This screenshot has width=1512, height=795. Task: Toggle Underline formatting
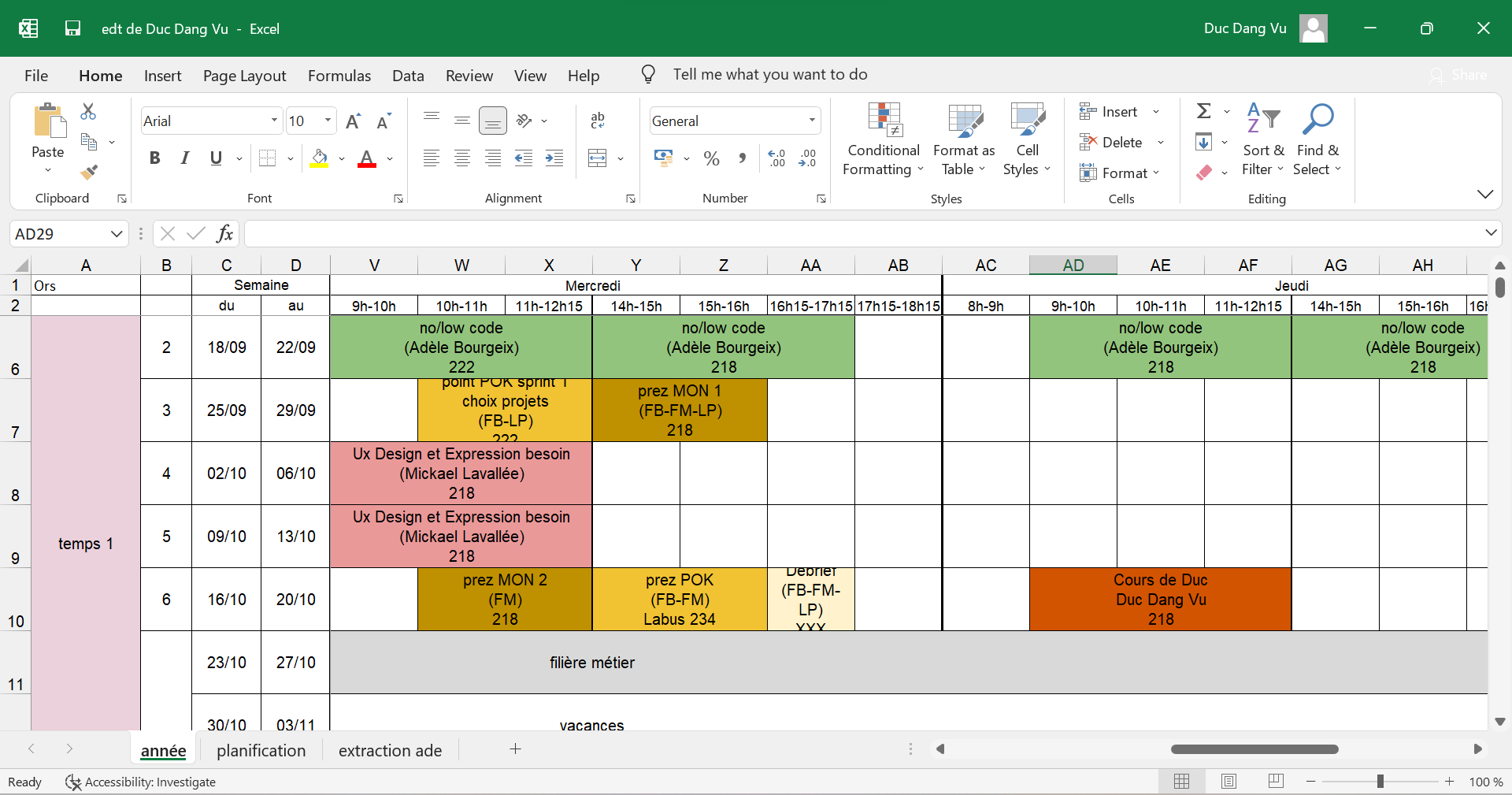pos(216,158)
